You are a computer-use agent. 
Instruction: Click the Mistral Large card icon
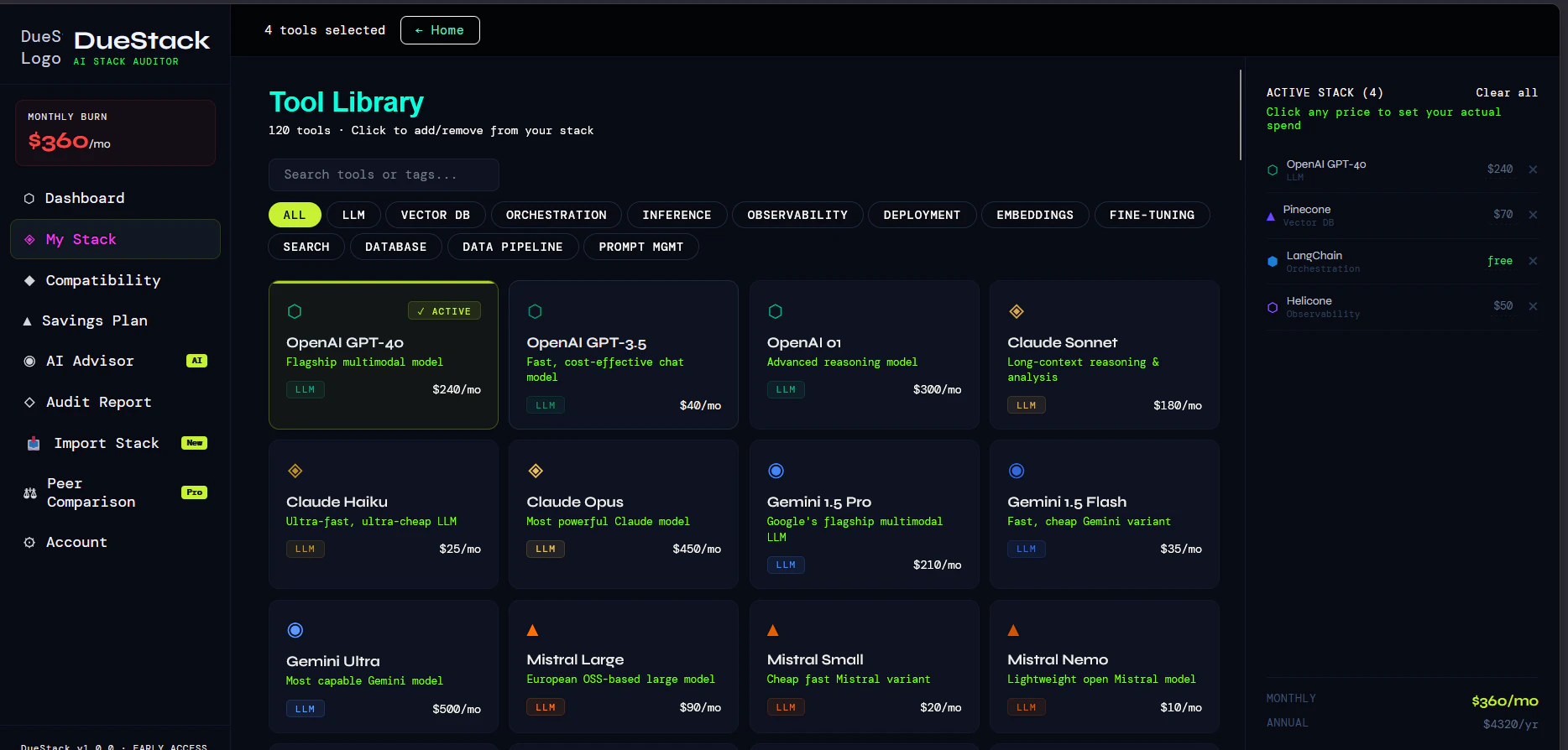click(532, 630)
